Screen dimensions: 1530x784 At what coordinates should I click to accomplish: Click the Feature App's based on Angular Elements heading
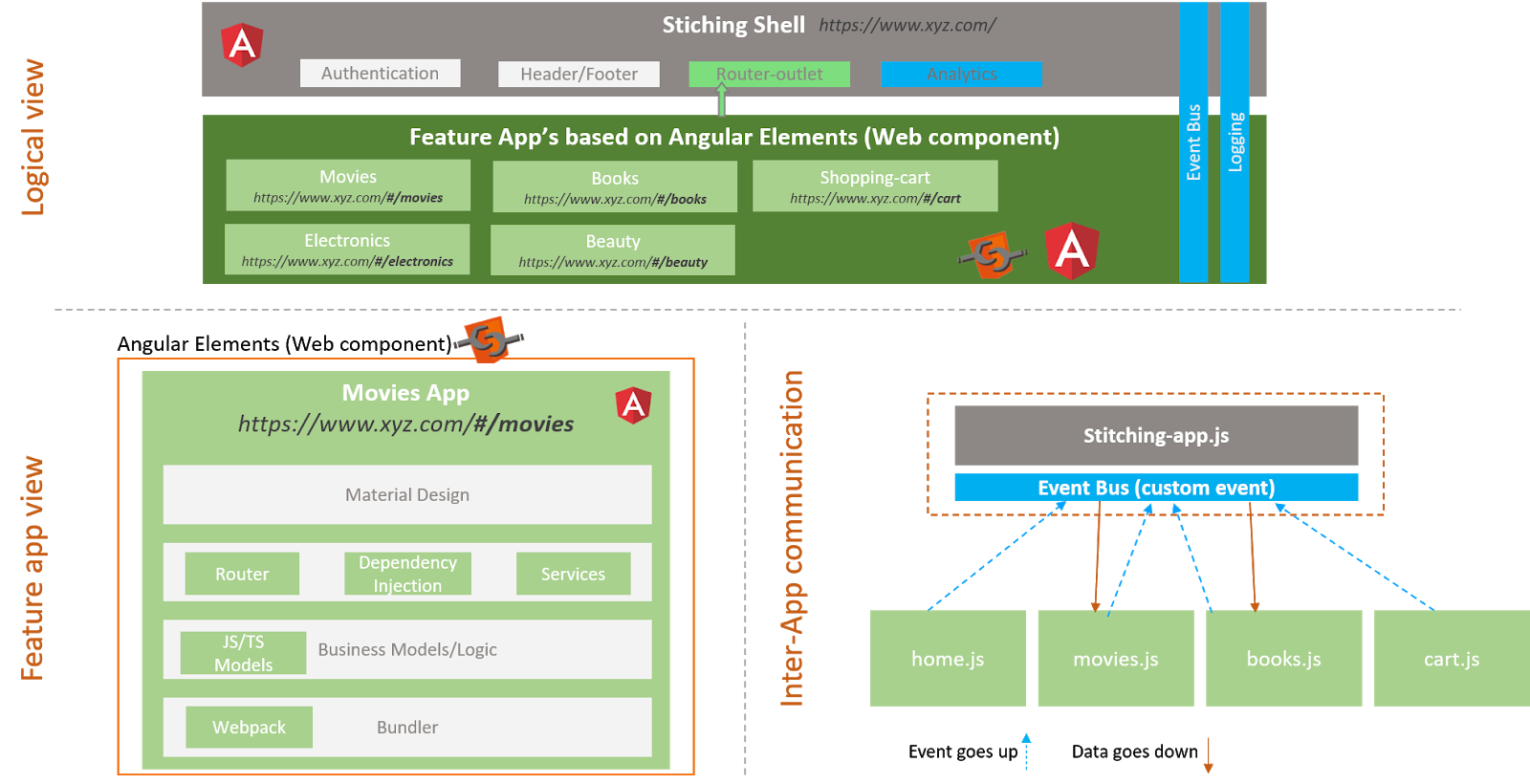pos(734,138)
